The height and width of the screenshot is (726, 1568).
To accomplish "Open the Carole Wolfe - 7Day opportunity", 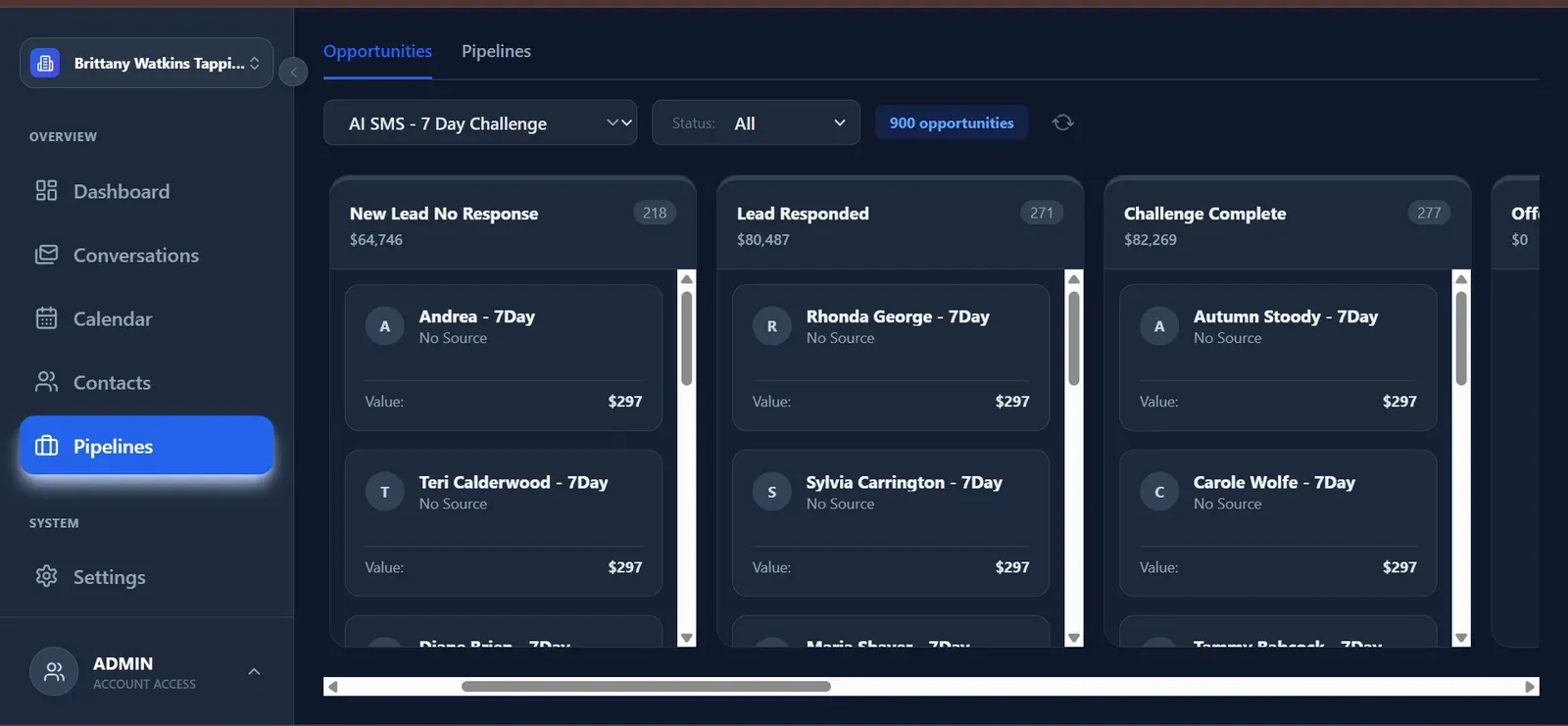I will tap(1278, 523).
